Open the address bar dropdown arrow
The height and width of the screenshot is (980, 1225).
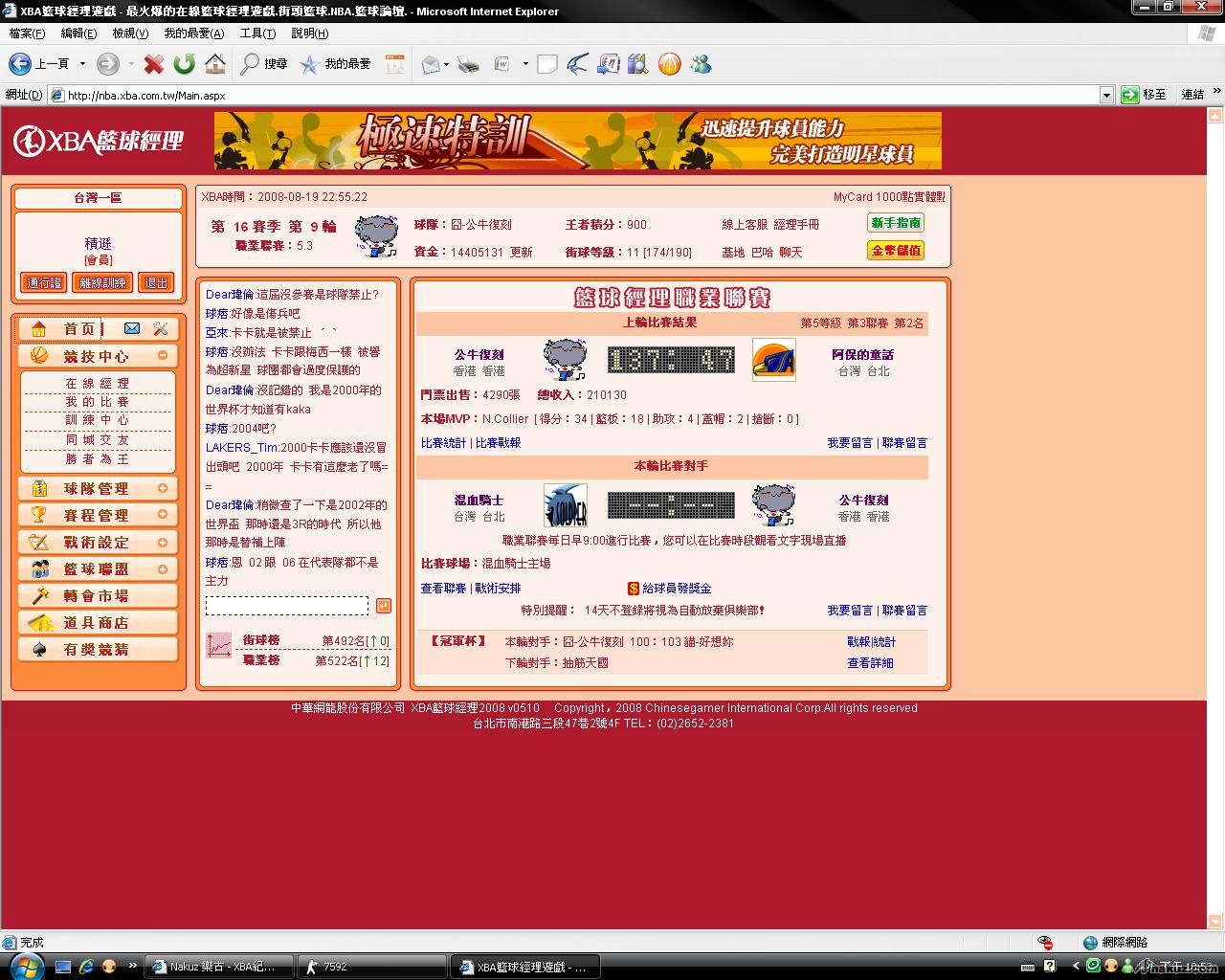[x=1106, y=95]
